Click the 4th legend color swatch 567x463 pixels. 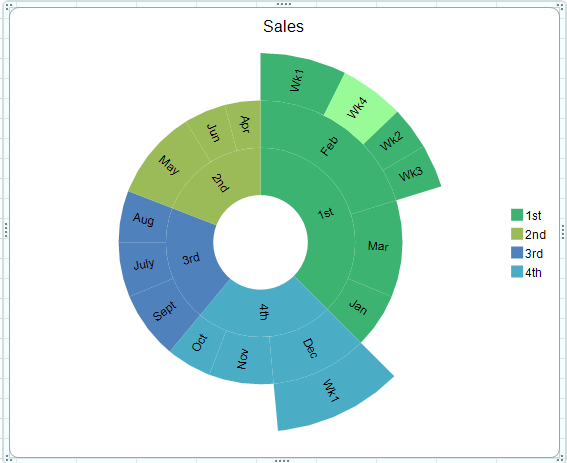point(517,272)
